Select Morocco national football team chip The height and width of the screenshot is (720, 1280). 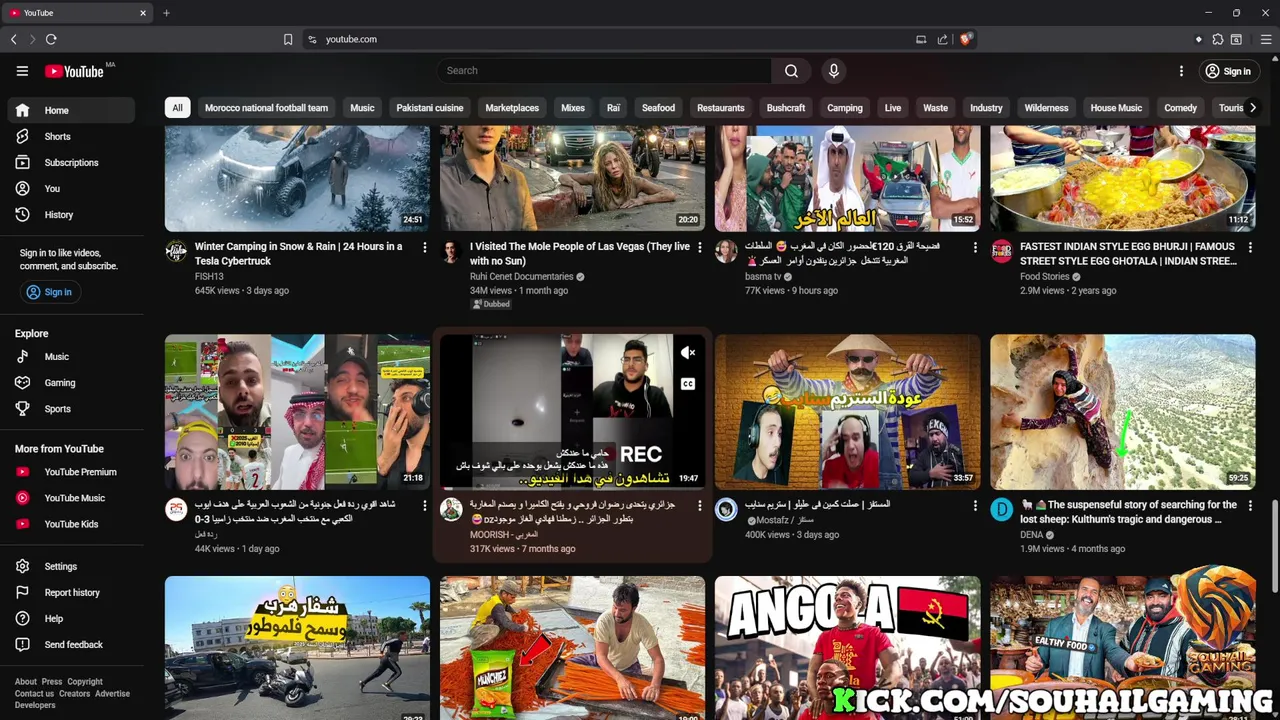coord(266,108)
